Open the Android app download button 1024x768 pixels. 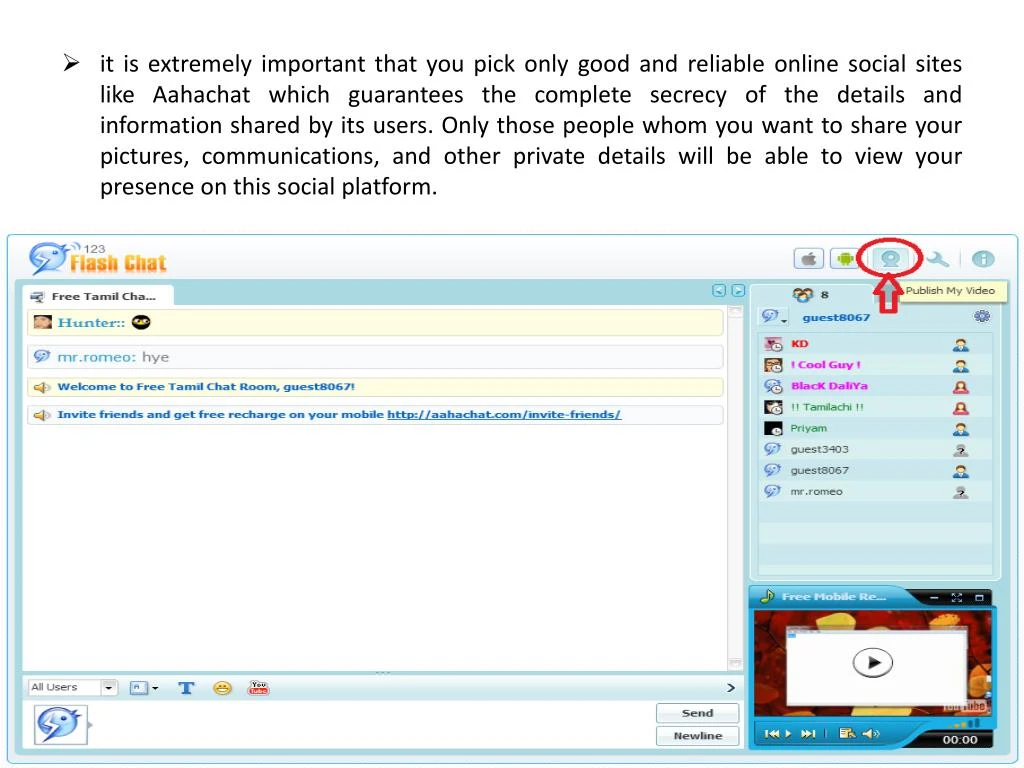(x=844, y=259)
